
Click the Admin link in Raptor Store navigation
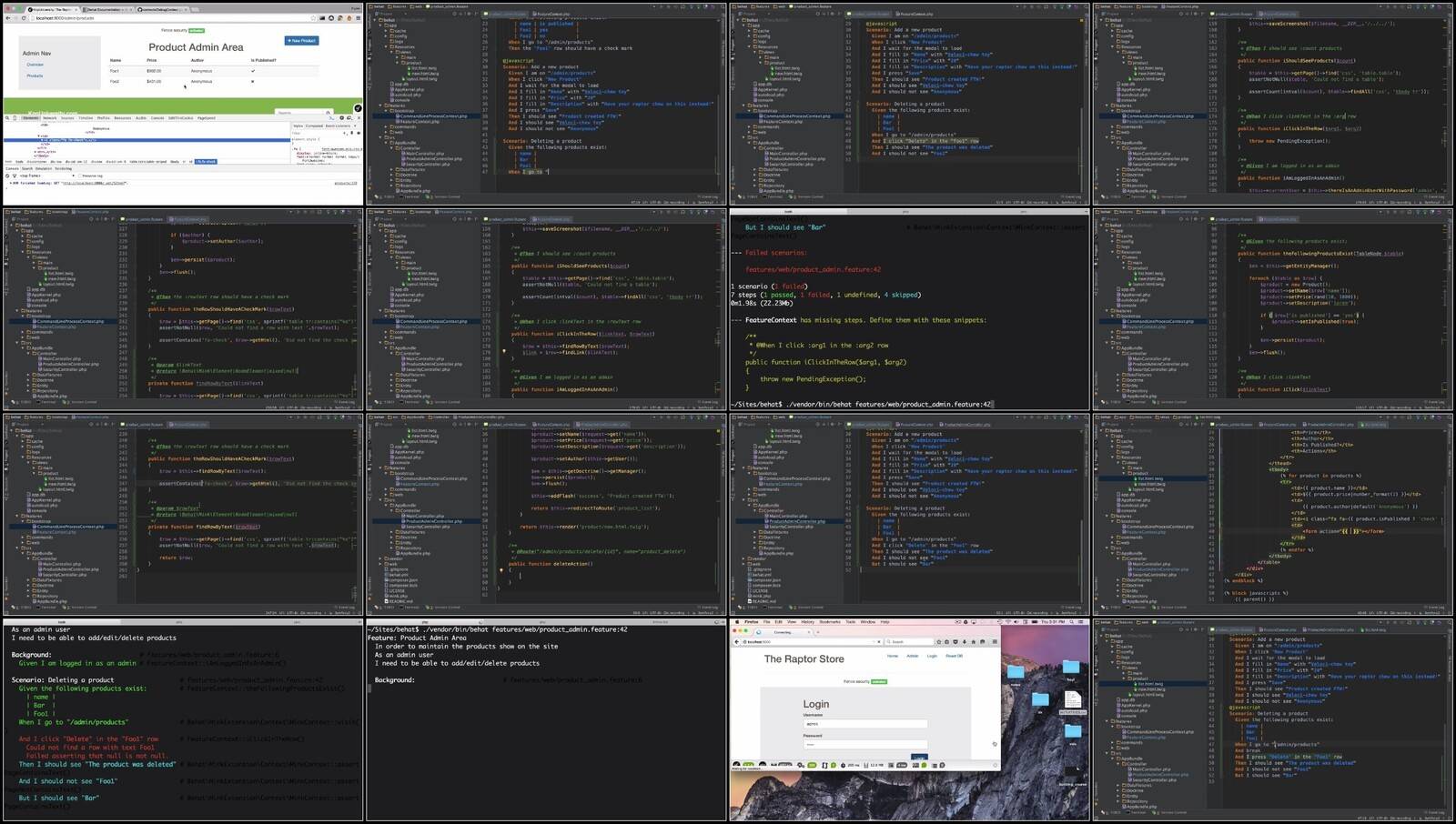912,656
